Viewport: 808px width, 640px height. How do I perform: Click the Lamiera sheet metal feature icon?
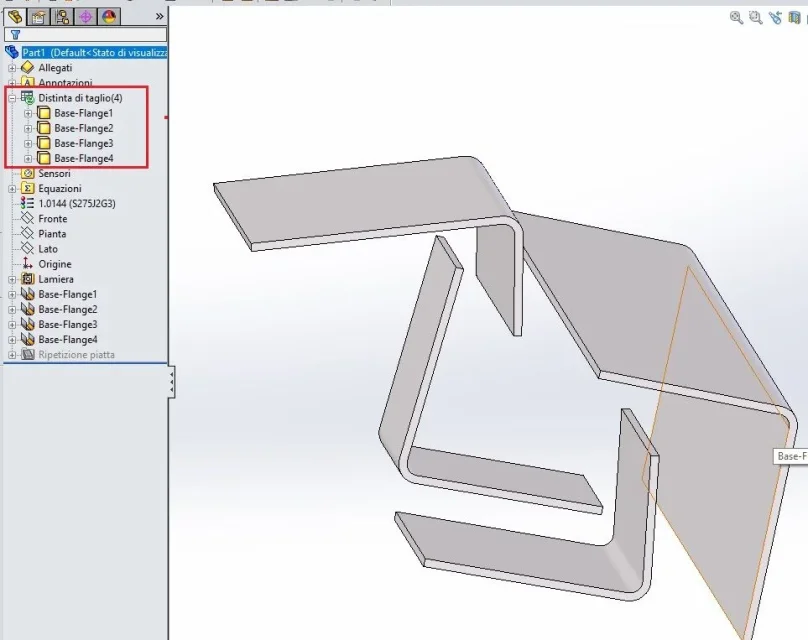(27, 279)
